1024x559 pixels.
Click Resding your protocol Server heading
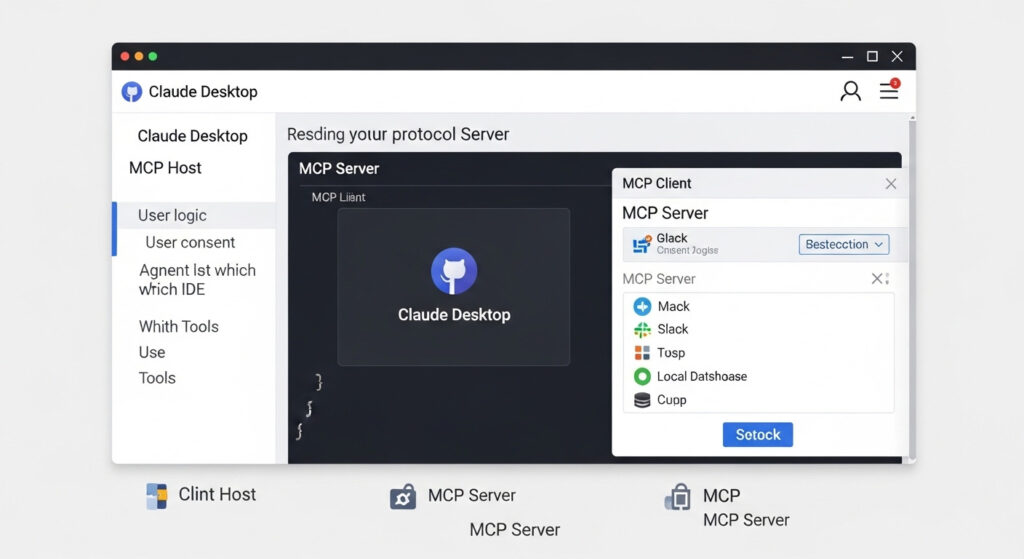pyautogui.click(x=398, y=135)
